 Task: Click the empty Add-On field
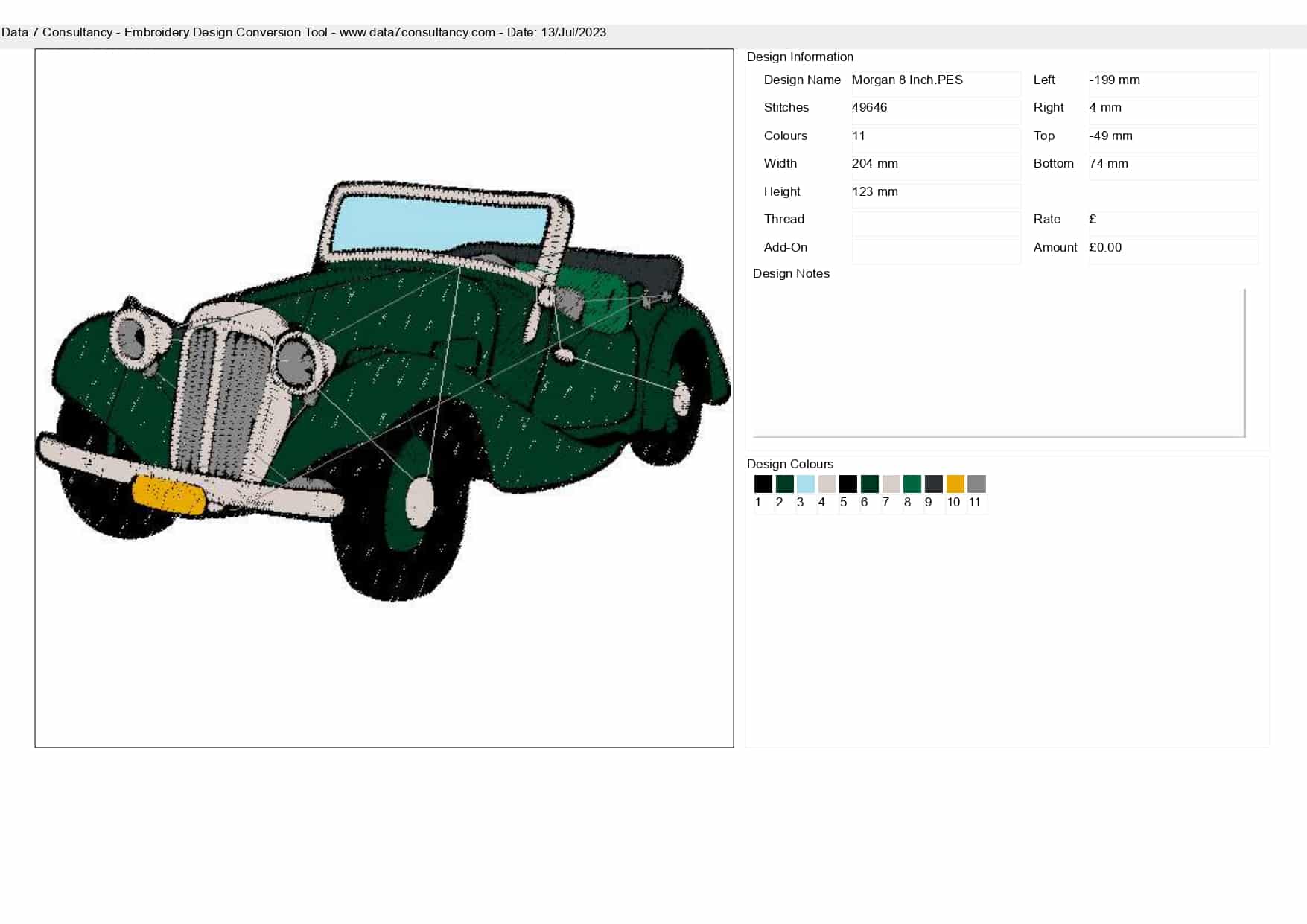(x=936, y=251)
